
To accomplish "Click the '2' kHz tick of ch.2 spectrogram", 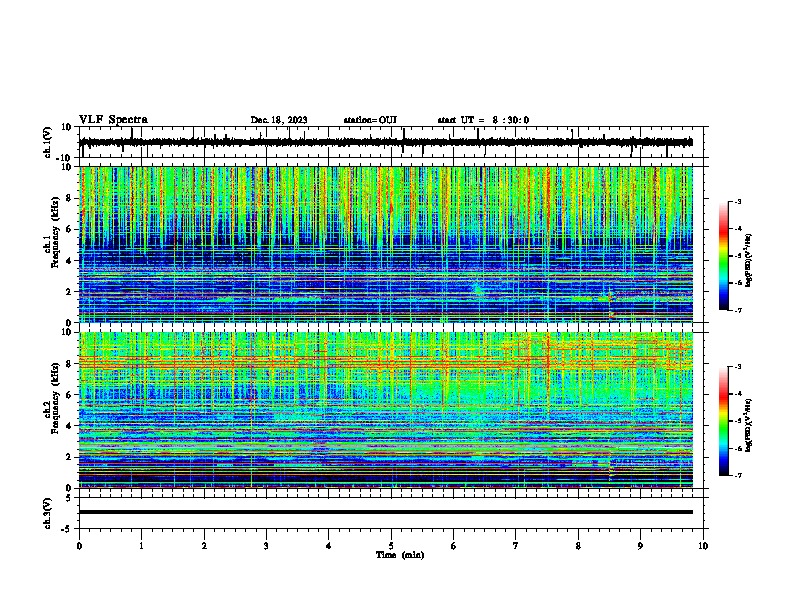I will pos(69,457).
